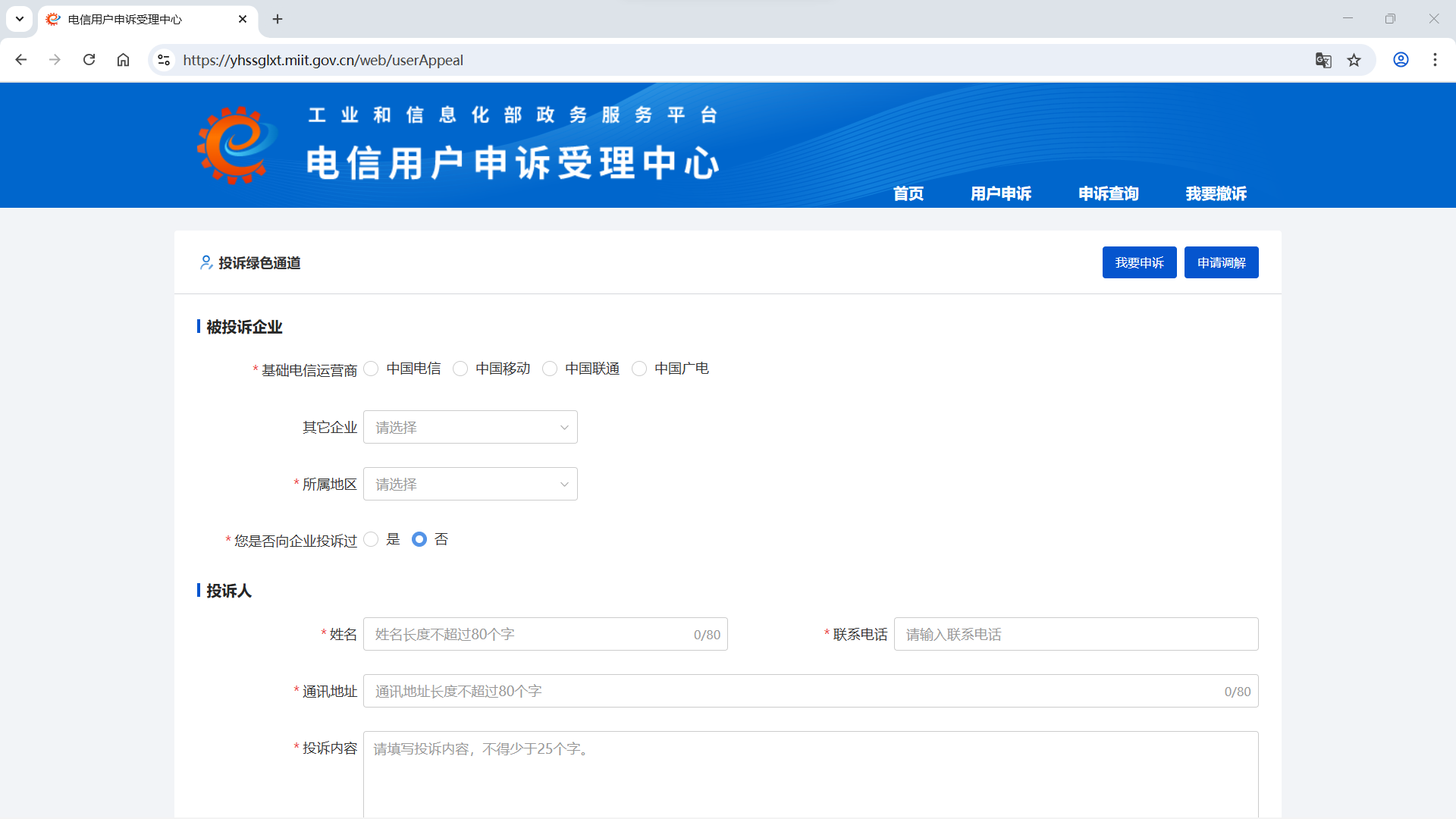Image resolution: width=1456 pixels, height=819 pixels.
Task: Open new tab with plus icon
Action: click(x=278, y=19)
